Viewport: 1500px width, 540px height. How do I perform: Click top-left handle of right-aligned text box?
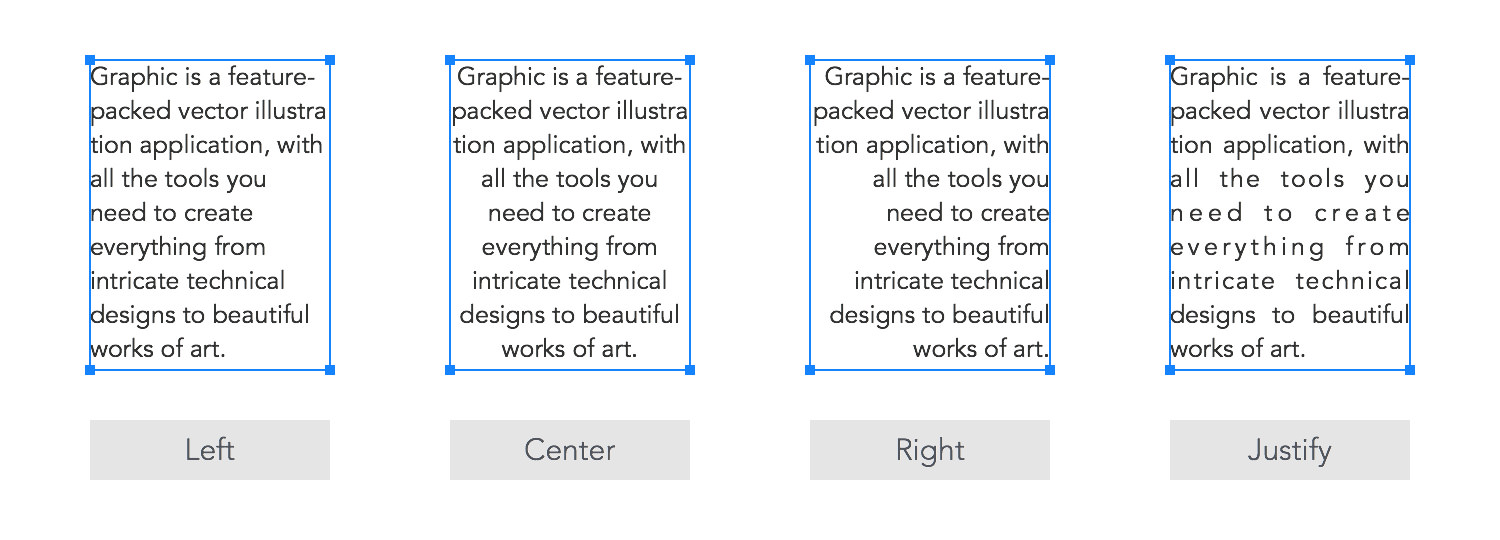pyautogui.click(x=810, y=60)
